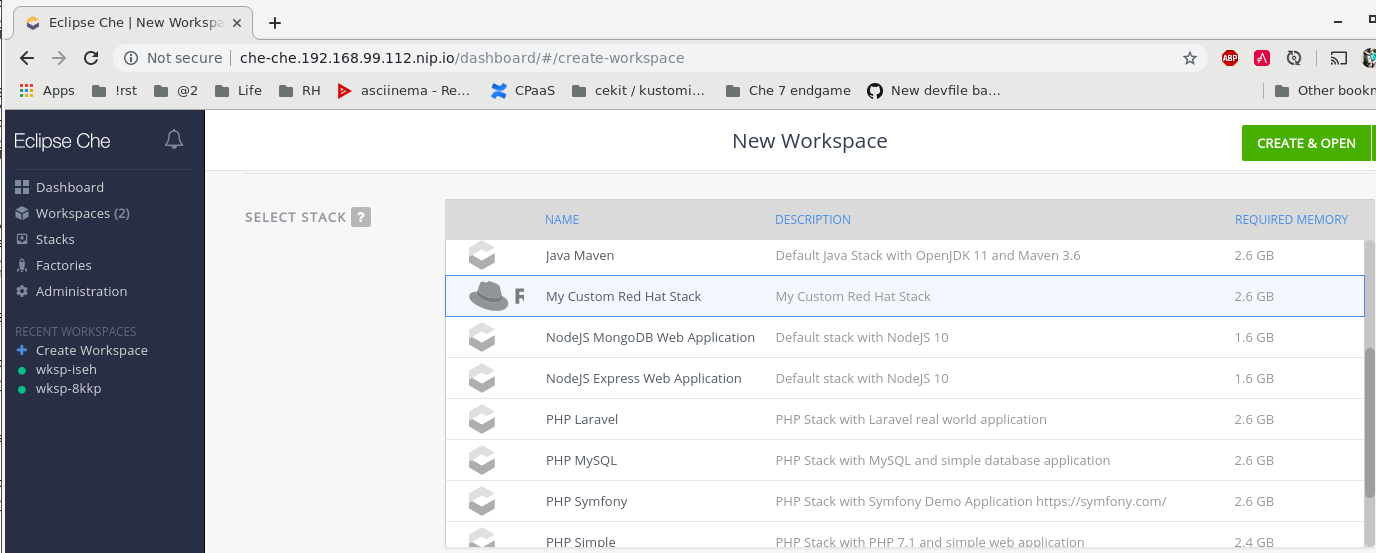The width and height of the screenshot is (1376, 553).
Task: Reload the page in browser
Action: click(x=91, y=58)
